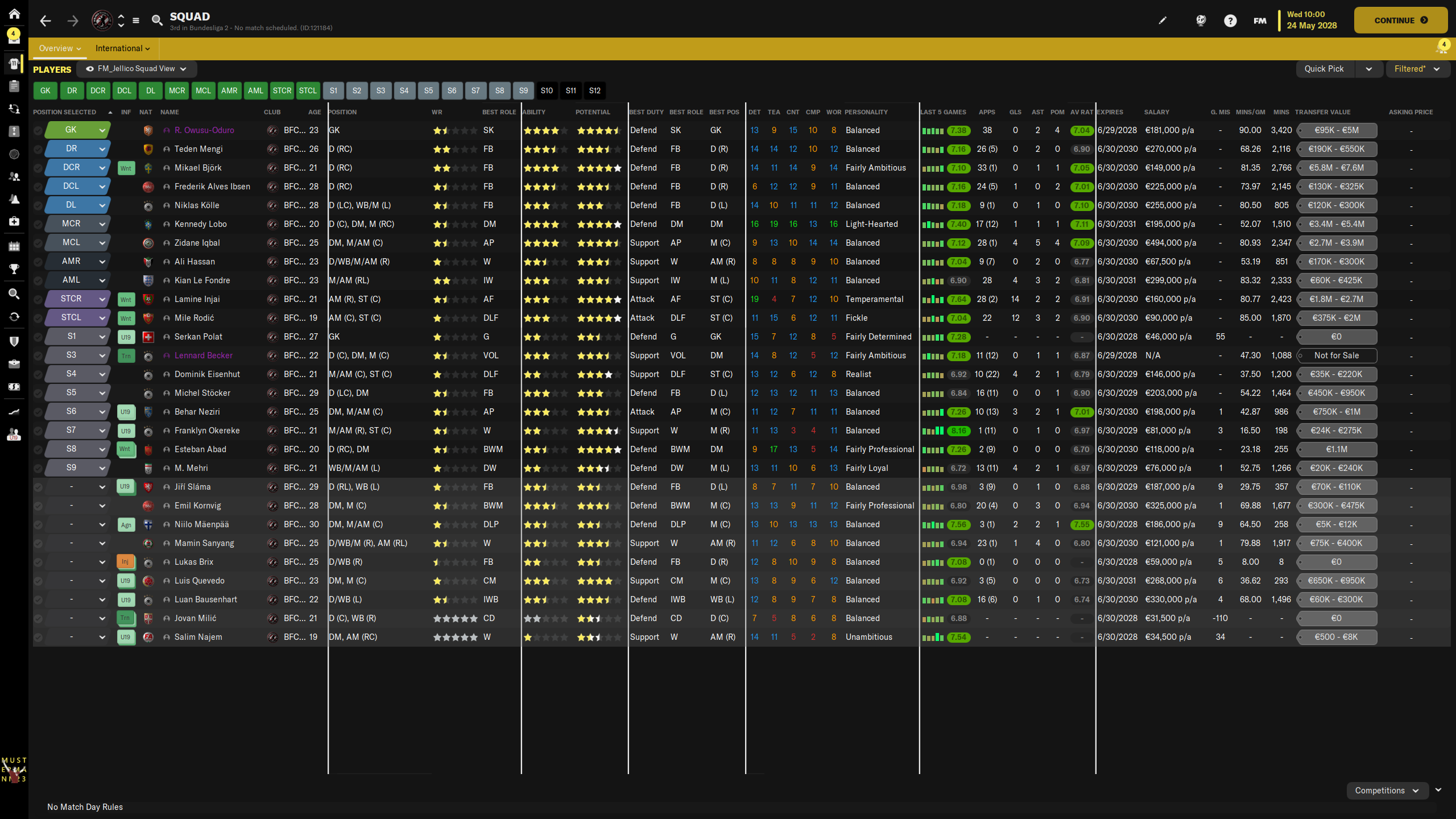Select the S10 substitute slot chip
The width and height of the screenshot is (1456, 819).
coord(547,90)
